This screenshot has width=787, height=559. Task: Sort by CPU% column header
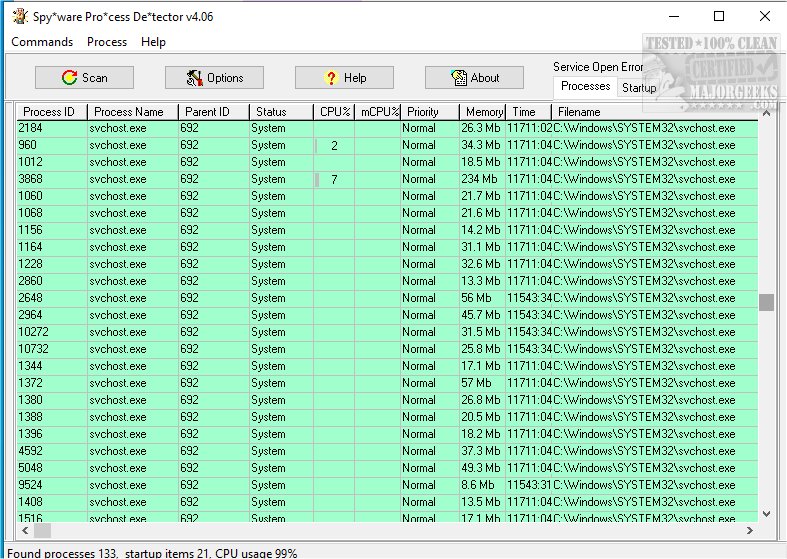[335, 112]
